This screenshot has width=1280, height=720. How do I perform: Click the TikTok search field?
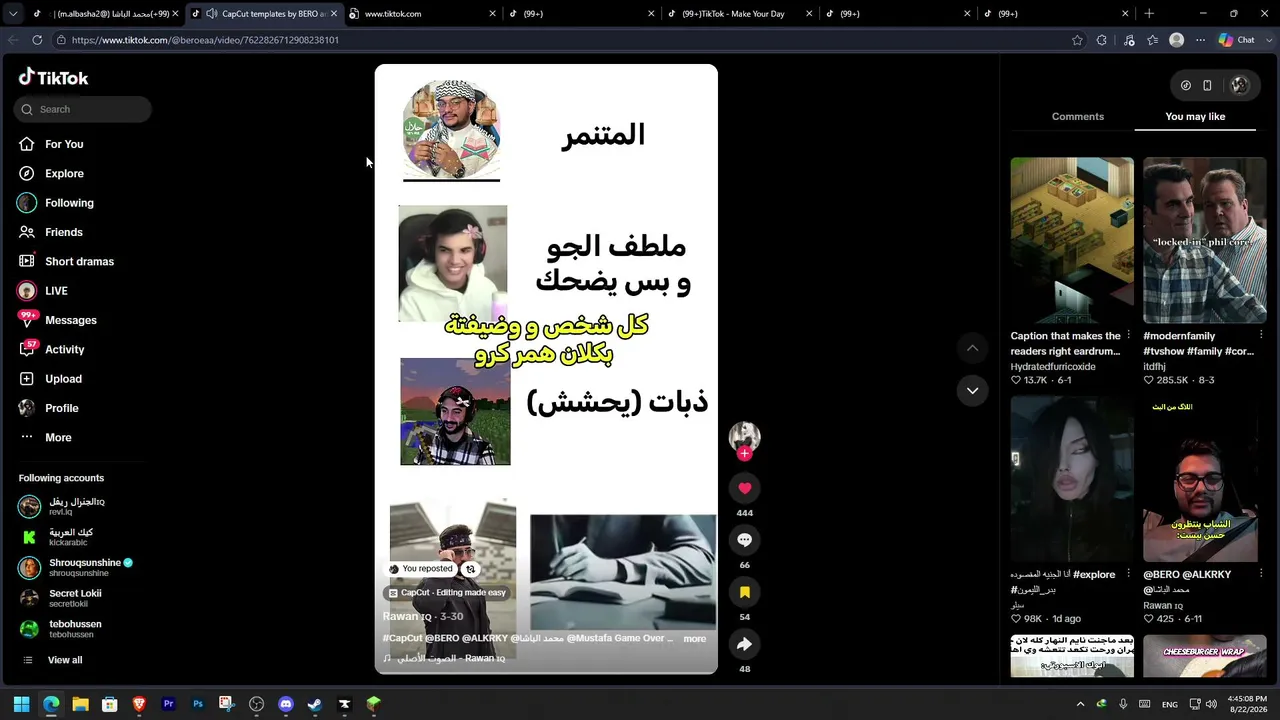[83, 109]
